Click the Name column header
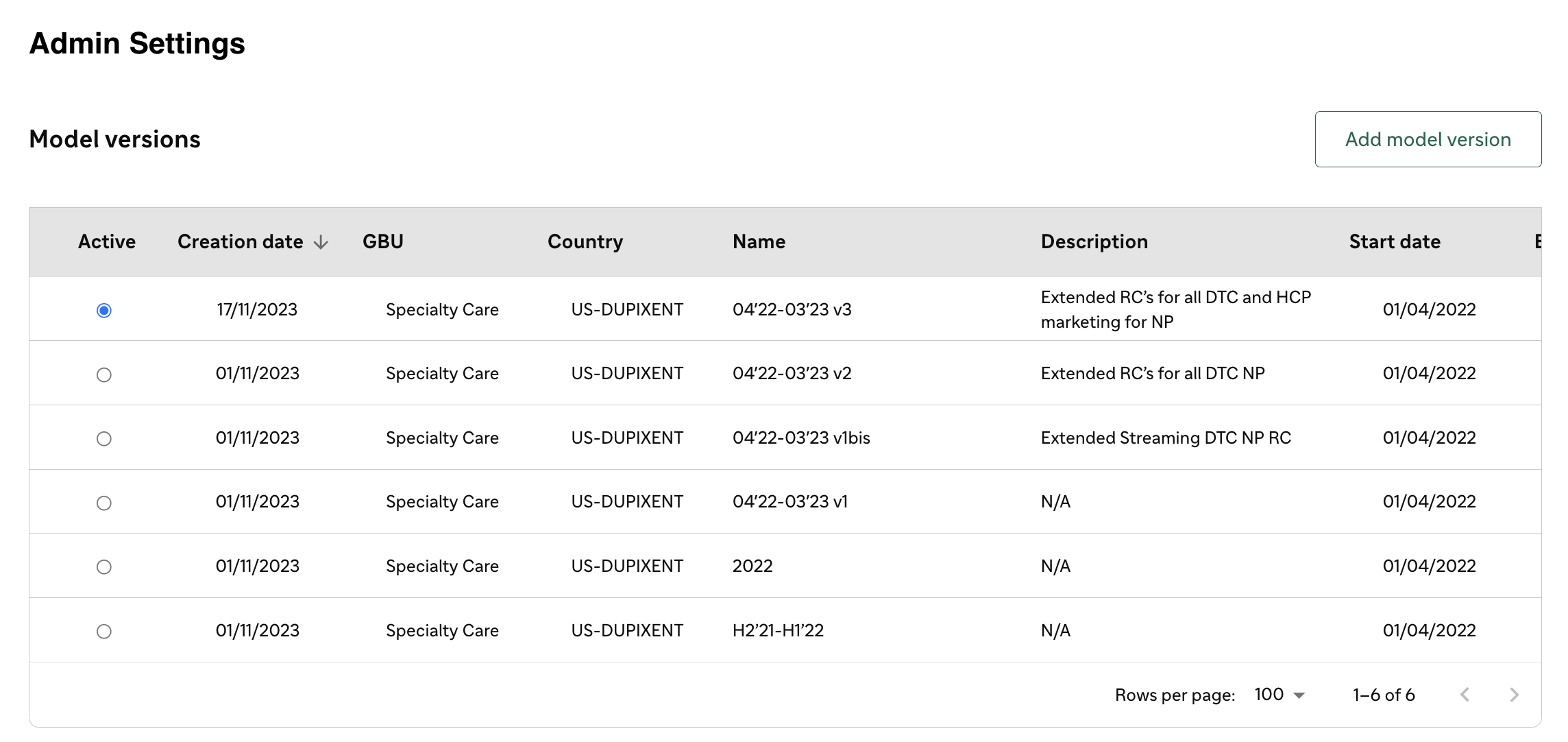This screenshot has height=742, width=1568. click(759, 241)
